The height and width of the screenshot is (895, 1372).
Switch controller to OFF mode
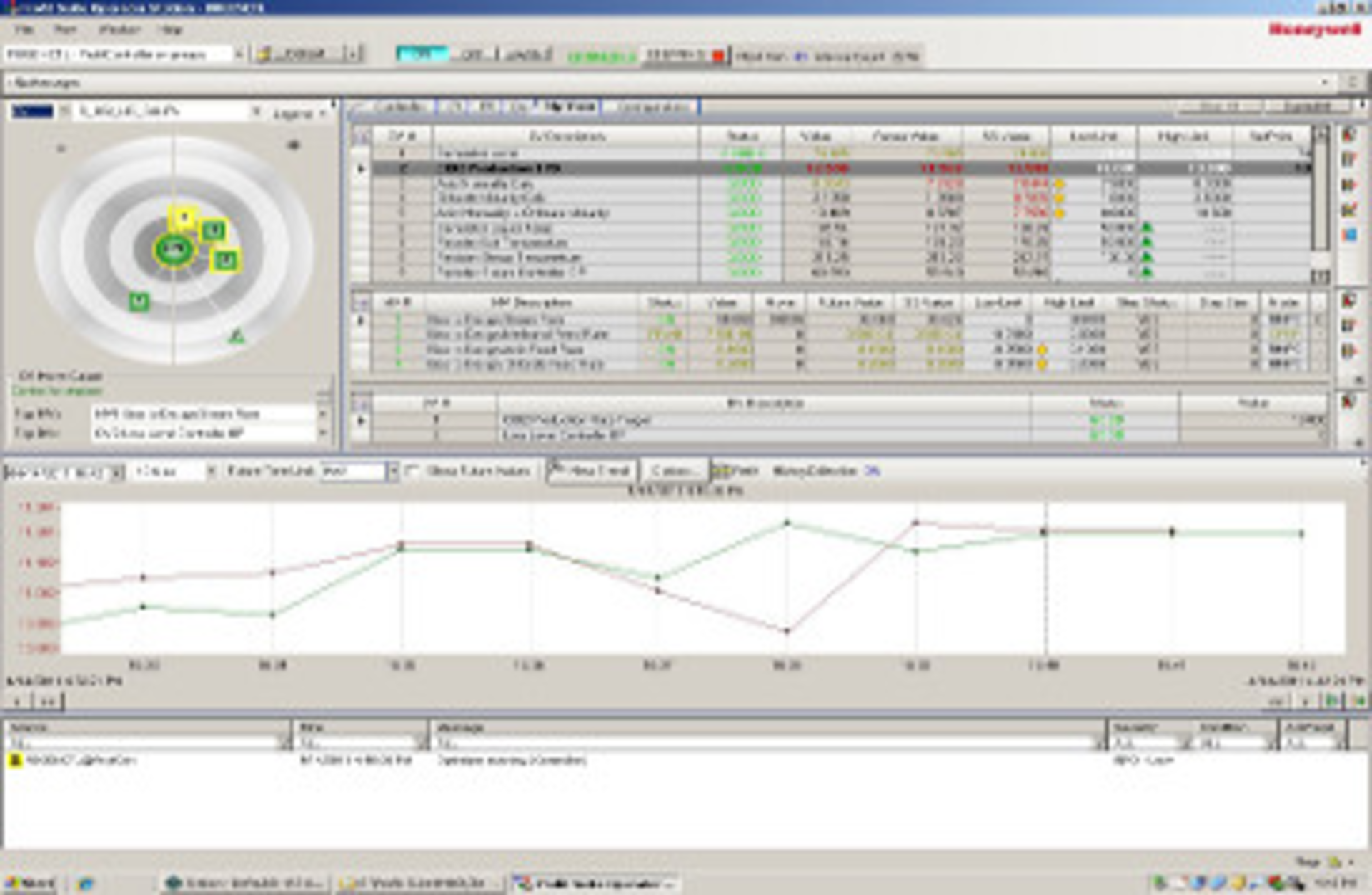472,54
